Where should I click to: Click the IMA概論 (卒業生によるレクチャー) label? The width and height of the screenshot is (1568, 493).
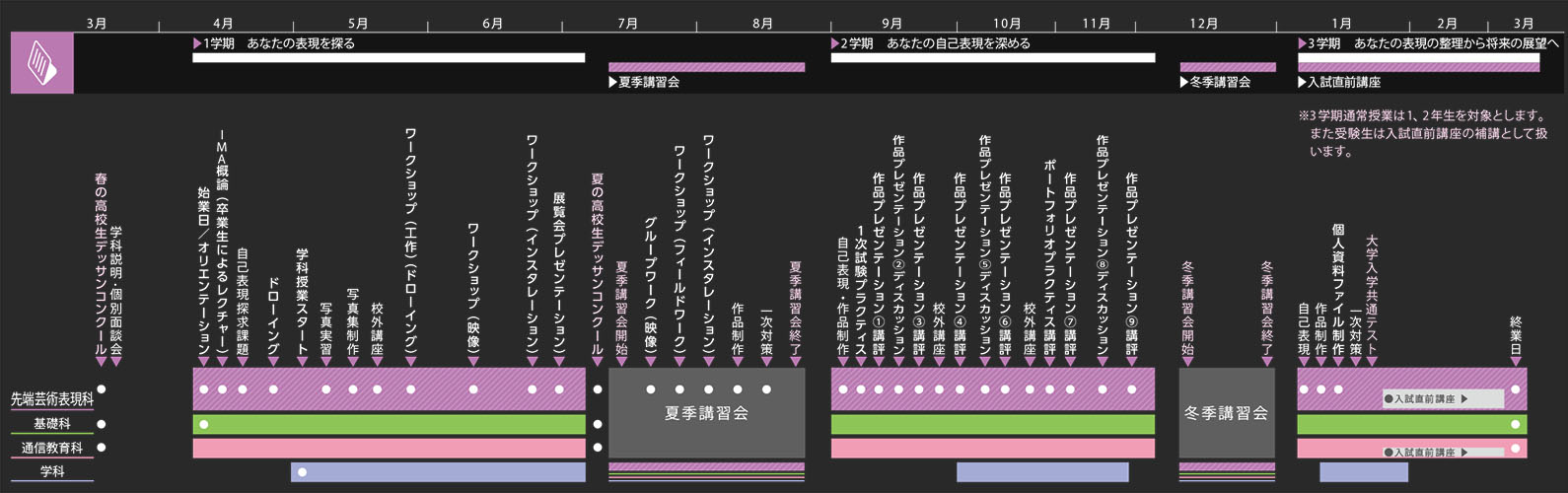coord(222,242)
